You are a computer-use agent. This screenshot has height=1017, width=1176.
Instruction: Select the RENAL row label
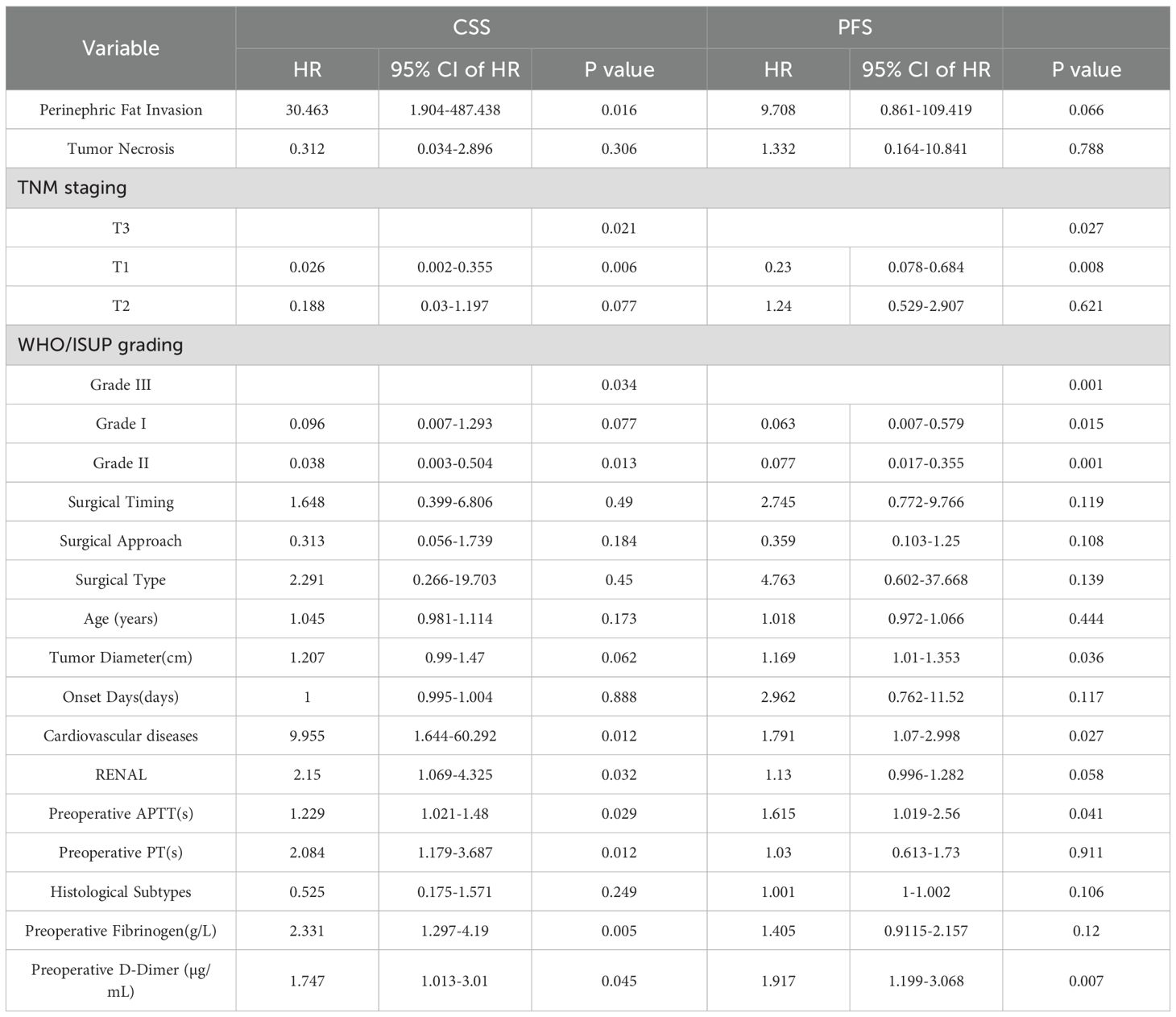[121, 774]
